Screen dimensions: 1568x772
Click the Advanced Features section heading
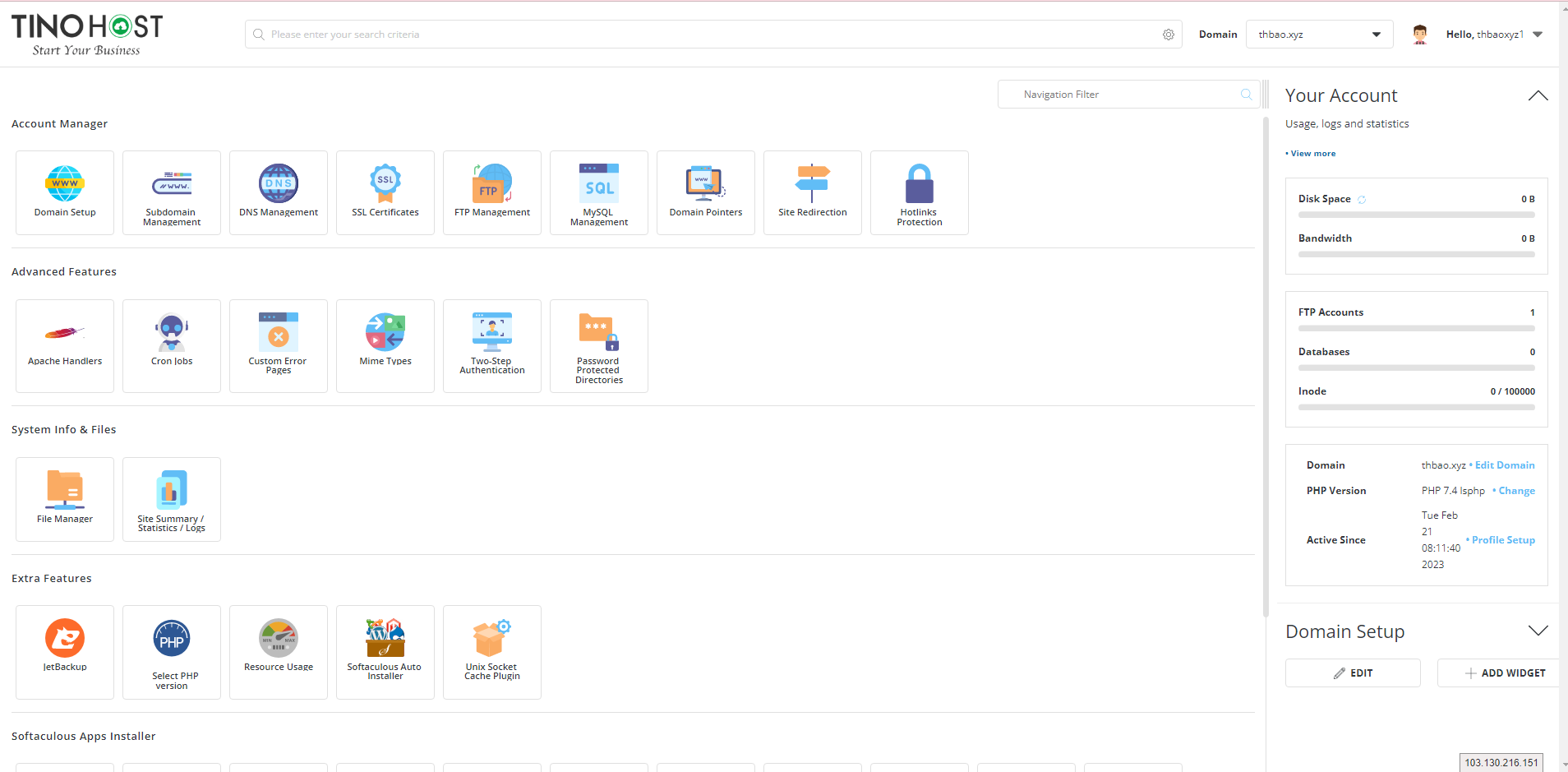(x=64, y=272)
